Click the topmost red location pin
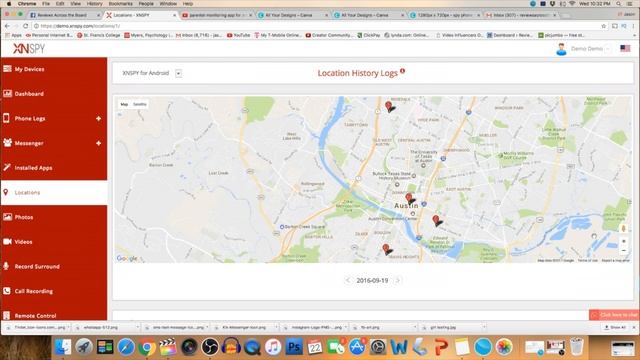This screenshot has height=360, width=640. click(x=389, y=107)
